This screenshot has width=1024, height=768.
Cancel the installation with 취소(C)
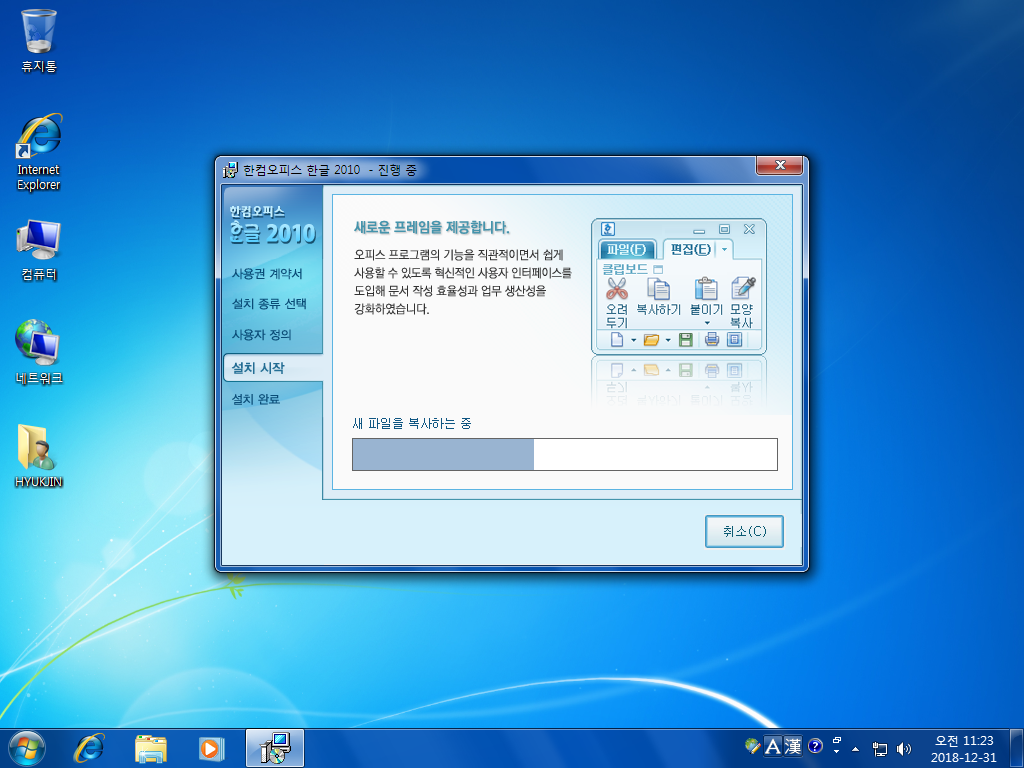(x=744, y=532)
